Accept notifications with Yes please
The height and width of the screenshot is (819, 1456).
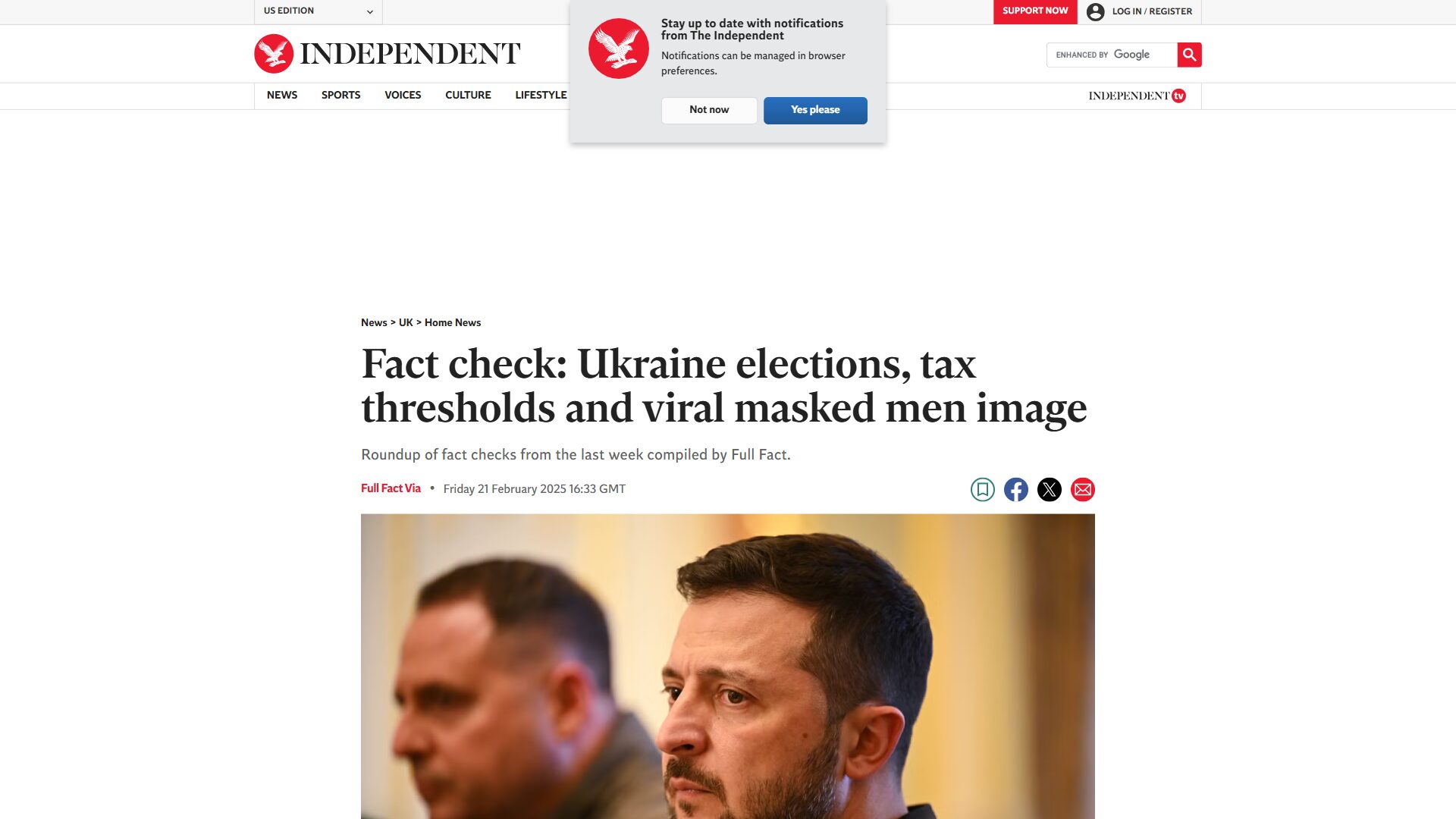[x=815, y=110]
